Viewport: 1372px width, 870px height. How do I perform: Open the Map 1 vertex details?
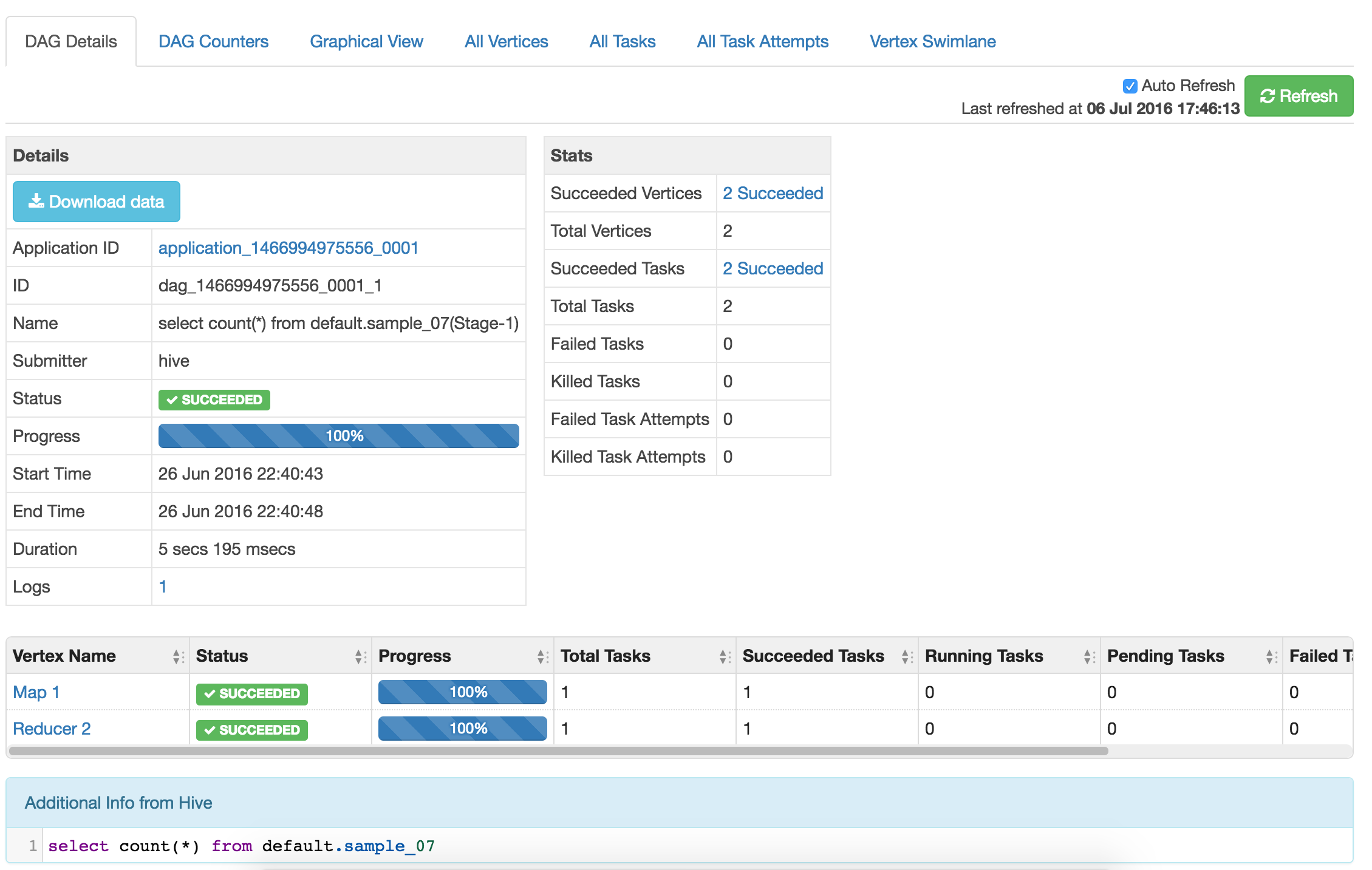pos(35,692)
